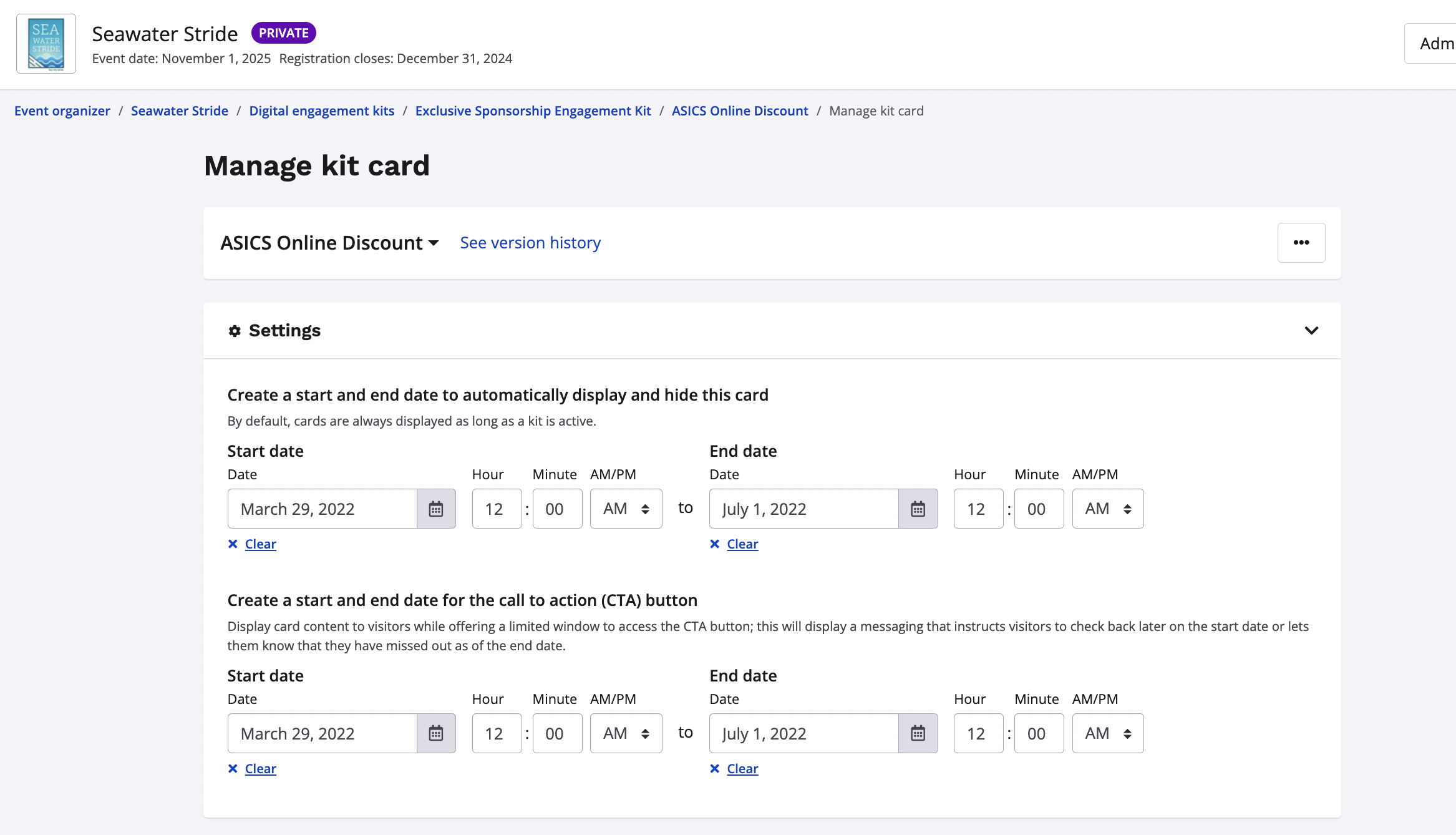Open calendar picker for CTA start date
The image size is (1456, 835).
click(436, 733)
